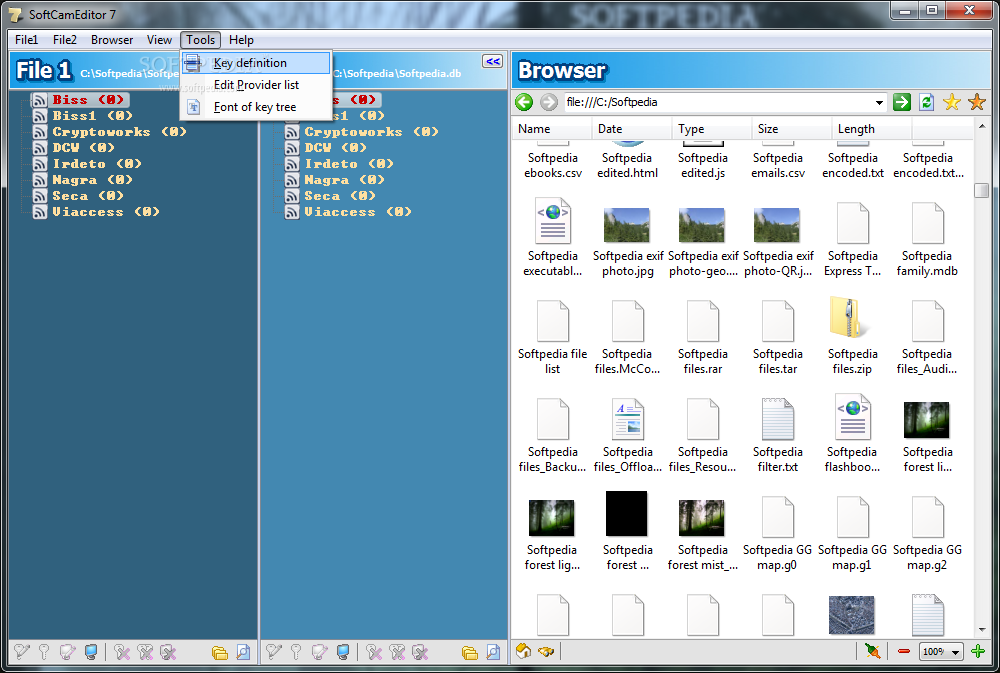
Task: Zoom out using the red minus icon
Action: coord(904,651)
